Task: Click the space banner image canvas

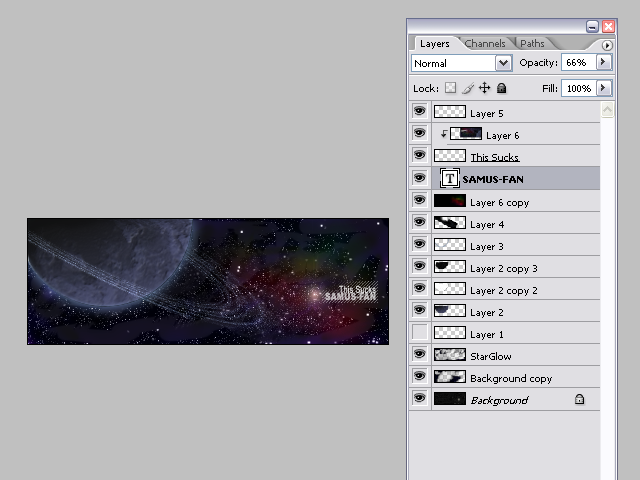Action: coord(208,281)
